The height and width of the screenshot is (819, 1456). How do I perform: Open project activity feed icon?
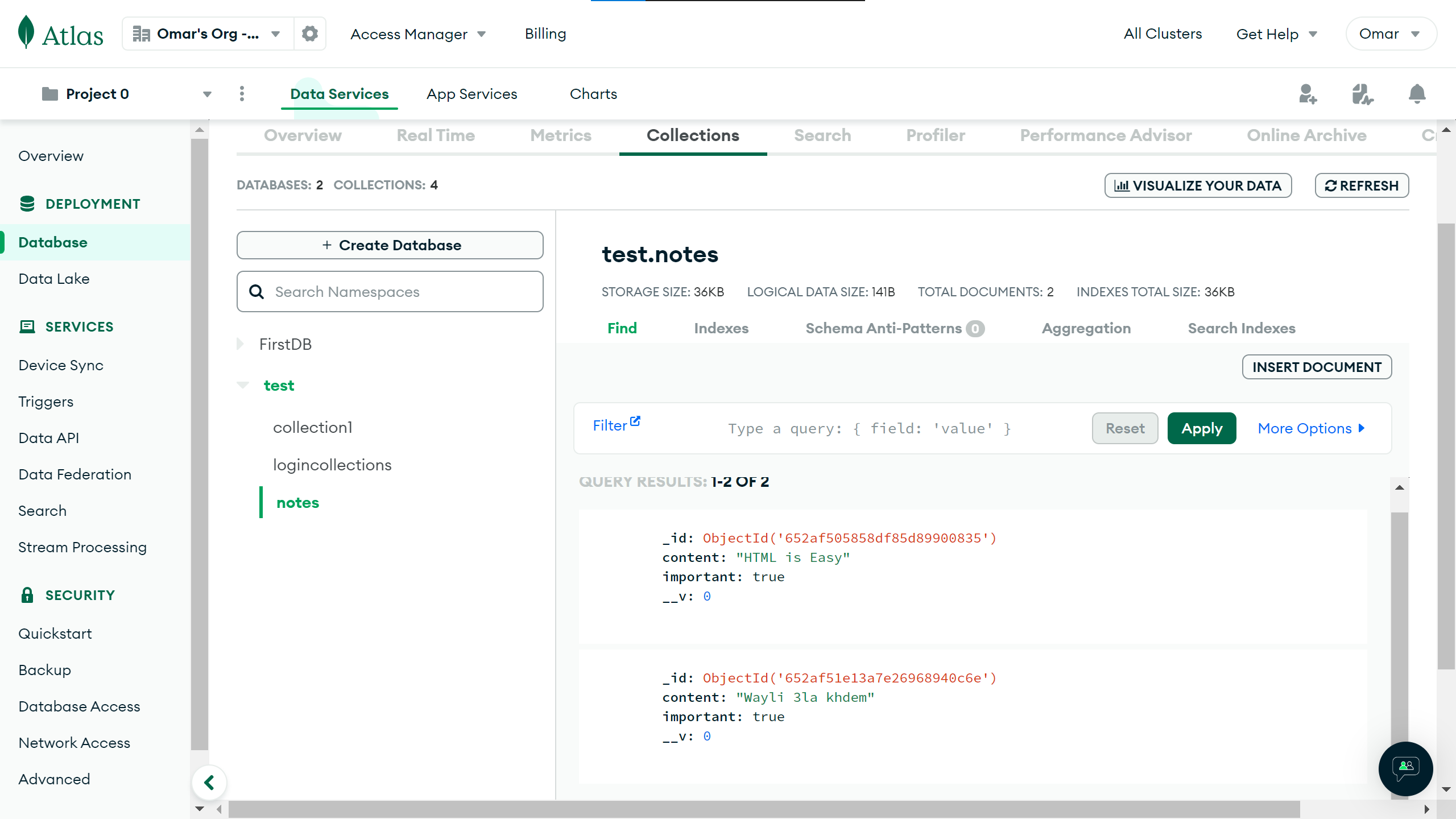[x=1362, y=94]
